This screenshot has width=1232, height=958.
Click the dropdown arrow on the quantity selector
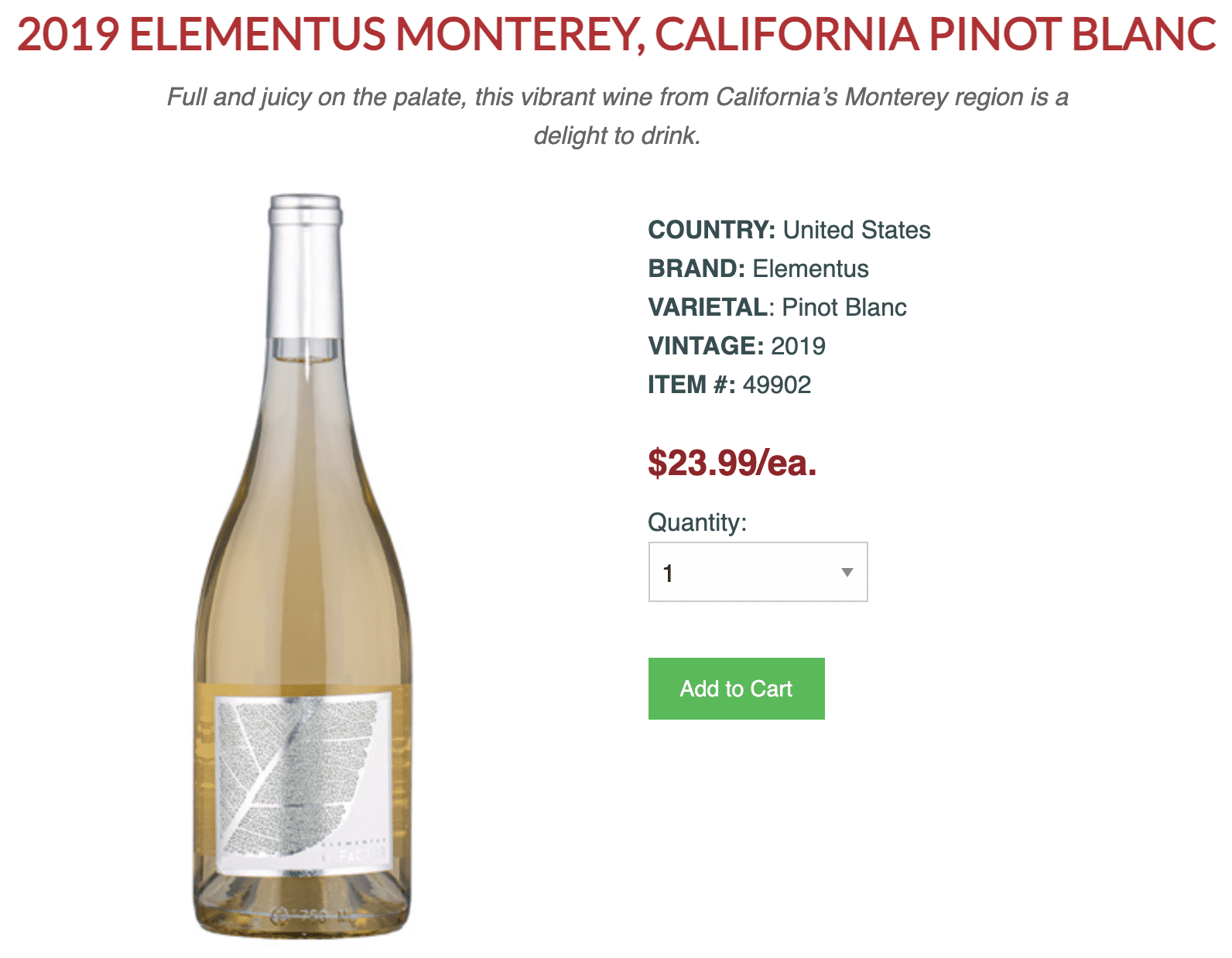[846, 571]
